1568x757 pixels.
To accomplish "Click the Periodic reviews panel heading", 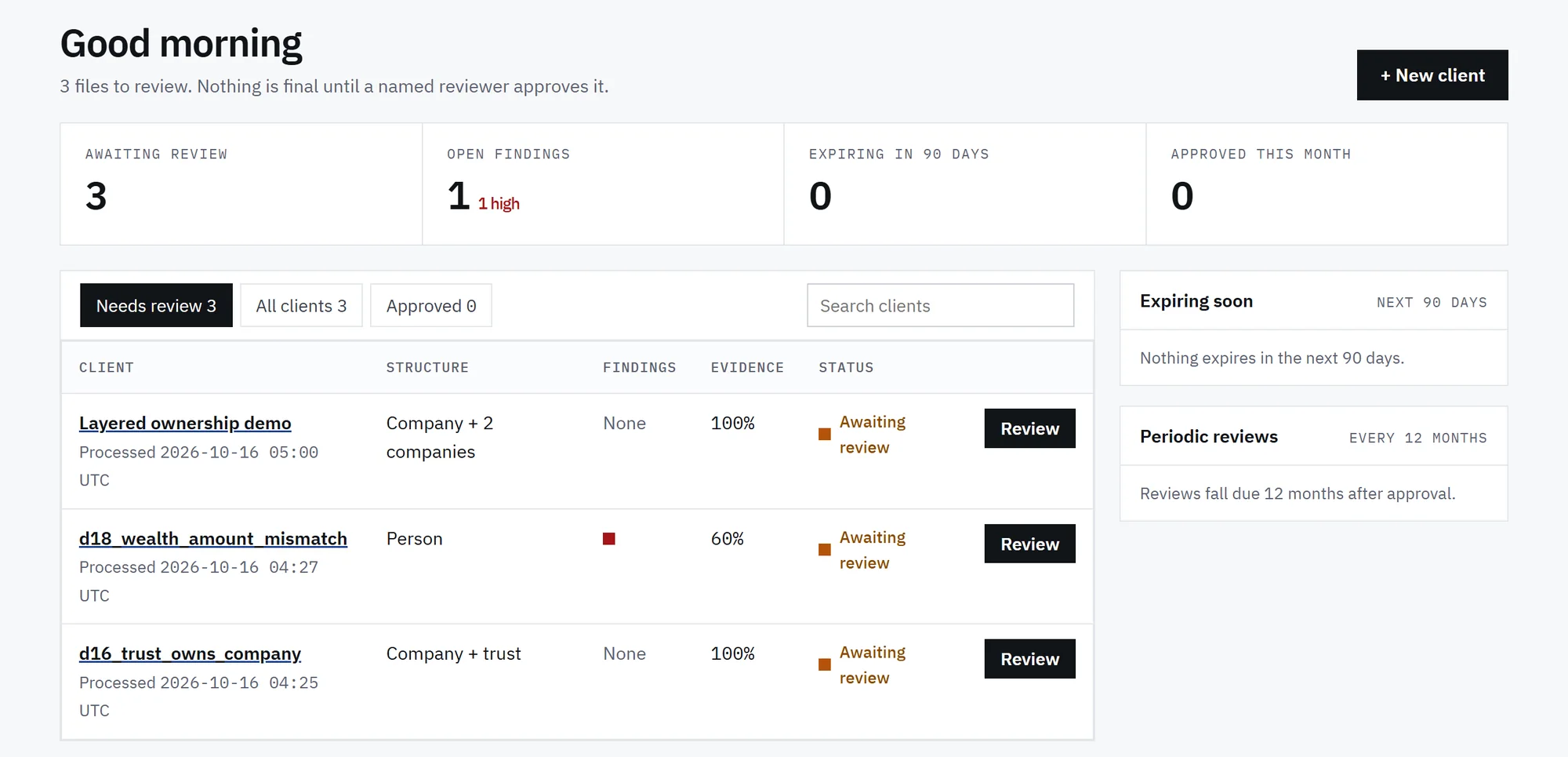I will coord(1209,437).
